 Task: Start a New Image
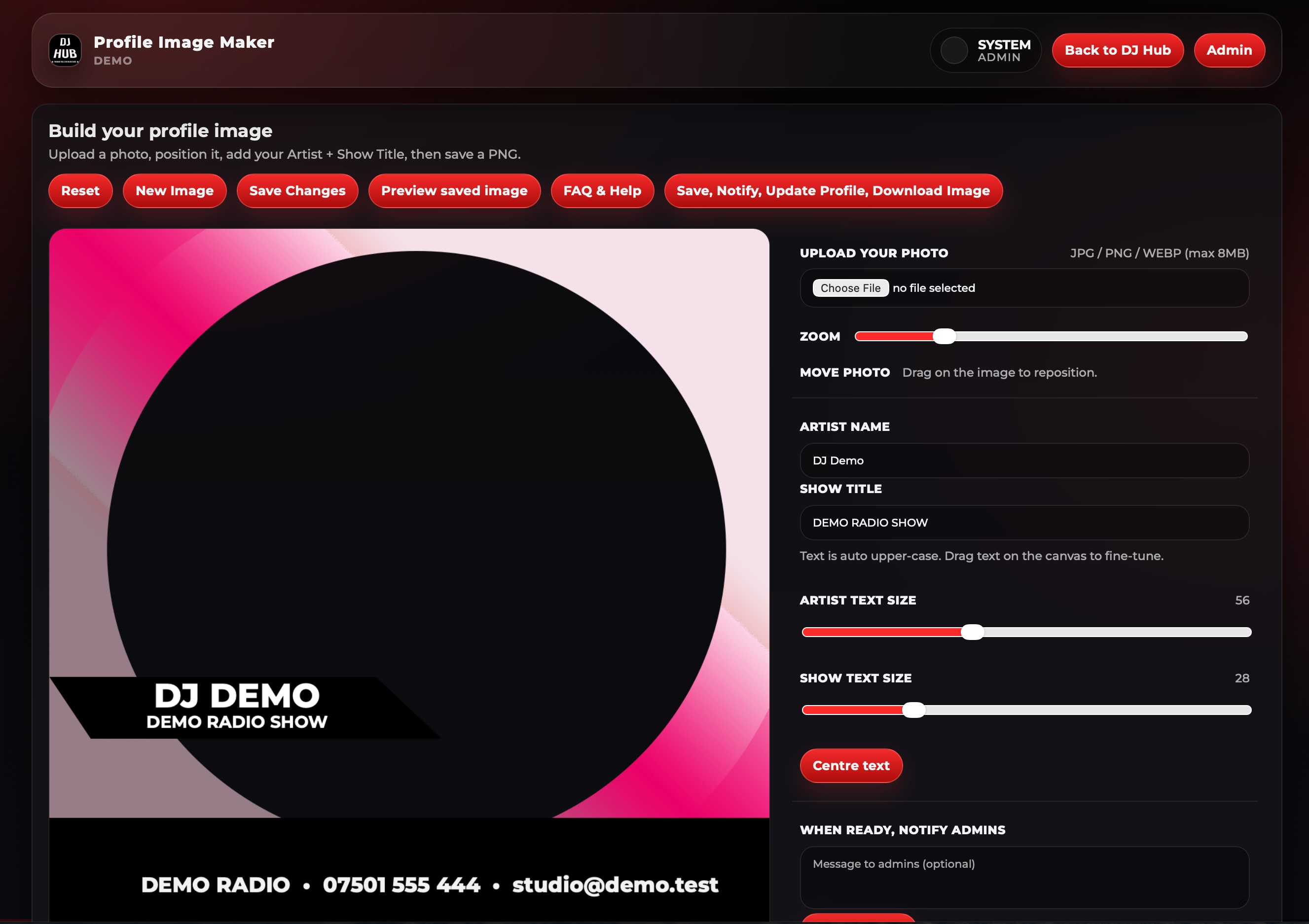click(x=175, y=191)
